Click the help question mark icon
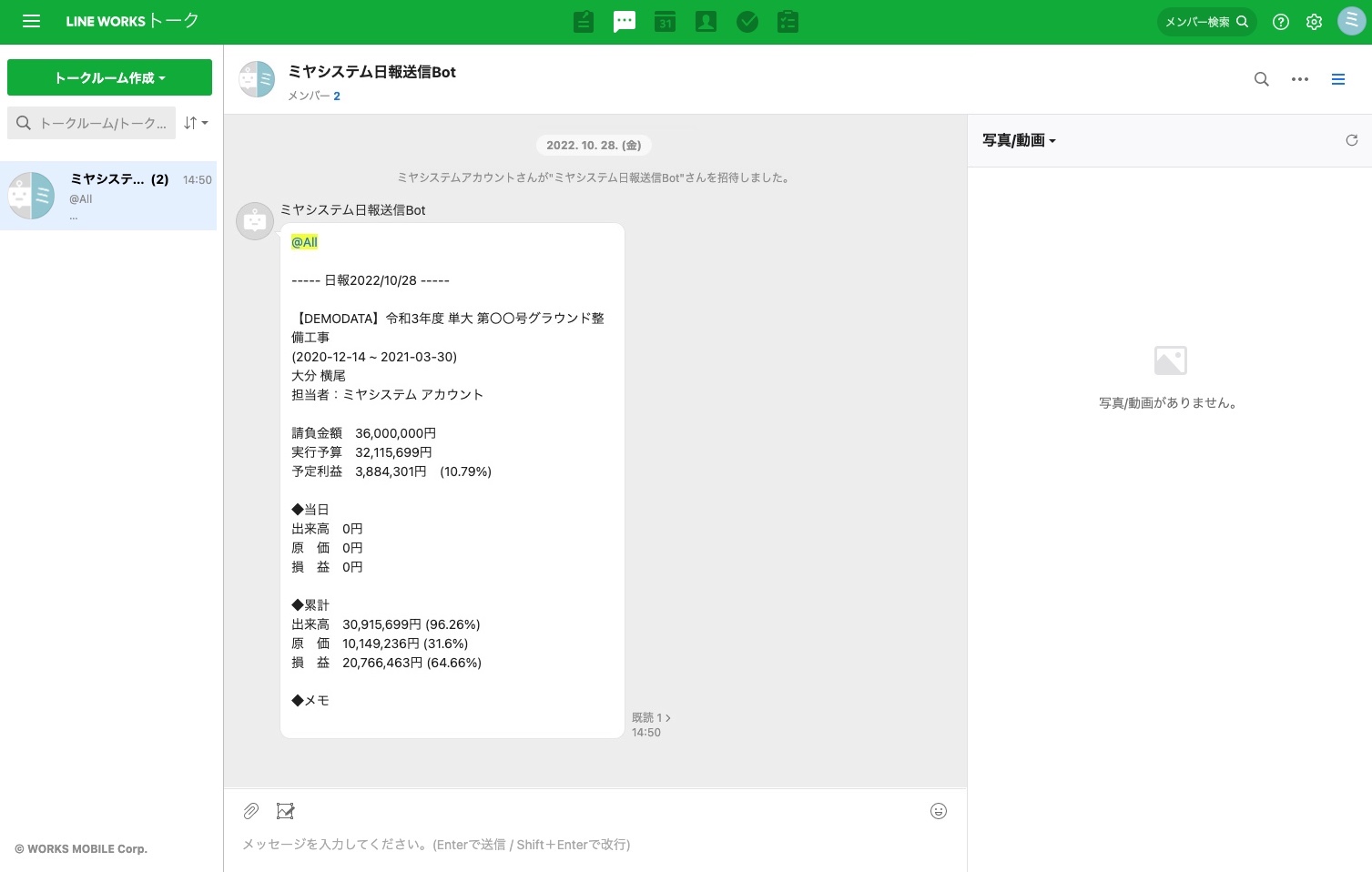Screen dimensions: 1372x872 tap(1281, 22)
